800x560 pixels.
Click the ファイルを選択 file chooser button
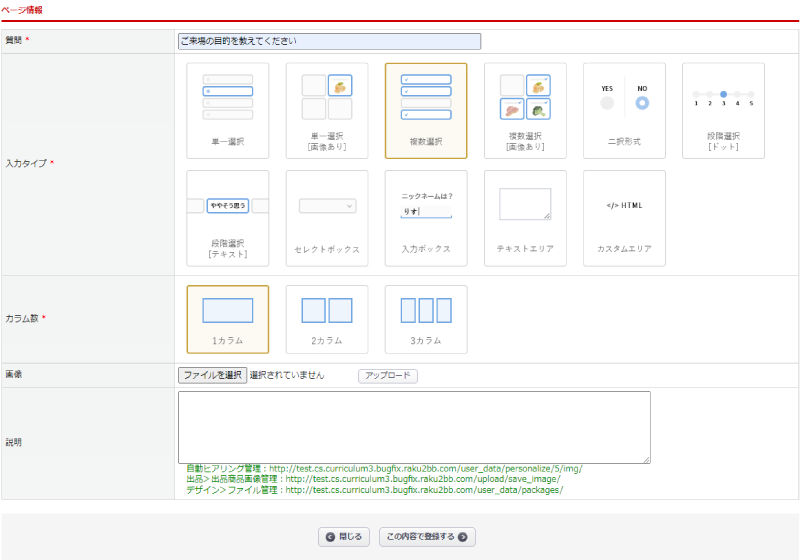point(212,375)
